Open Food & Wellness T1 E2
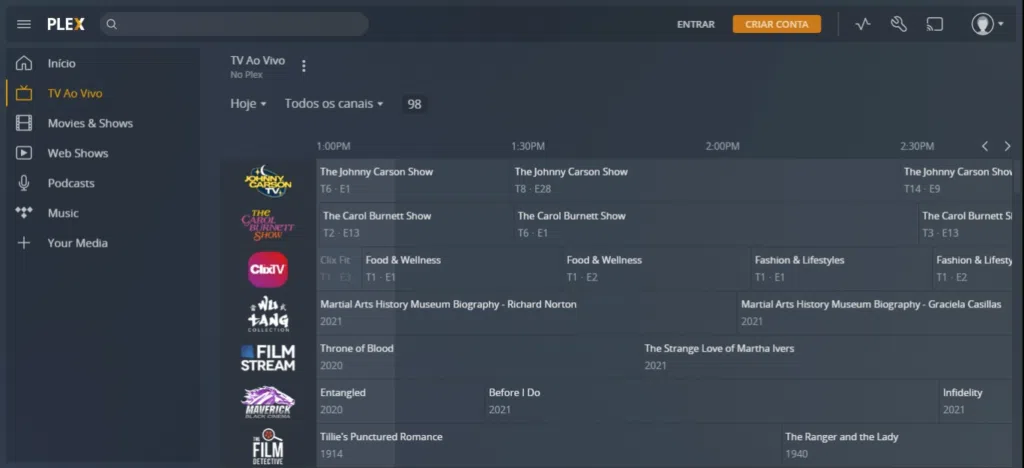This screenshot has width=1024, height=468. [x=657, y=270]
